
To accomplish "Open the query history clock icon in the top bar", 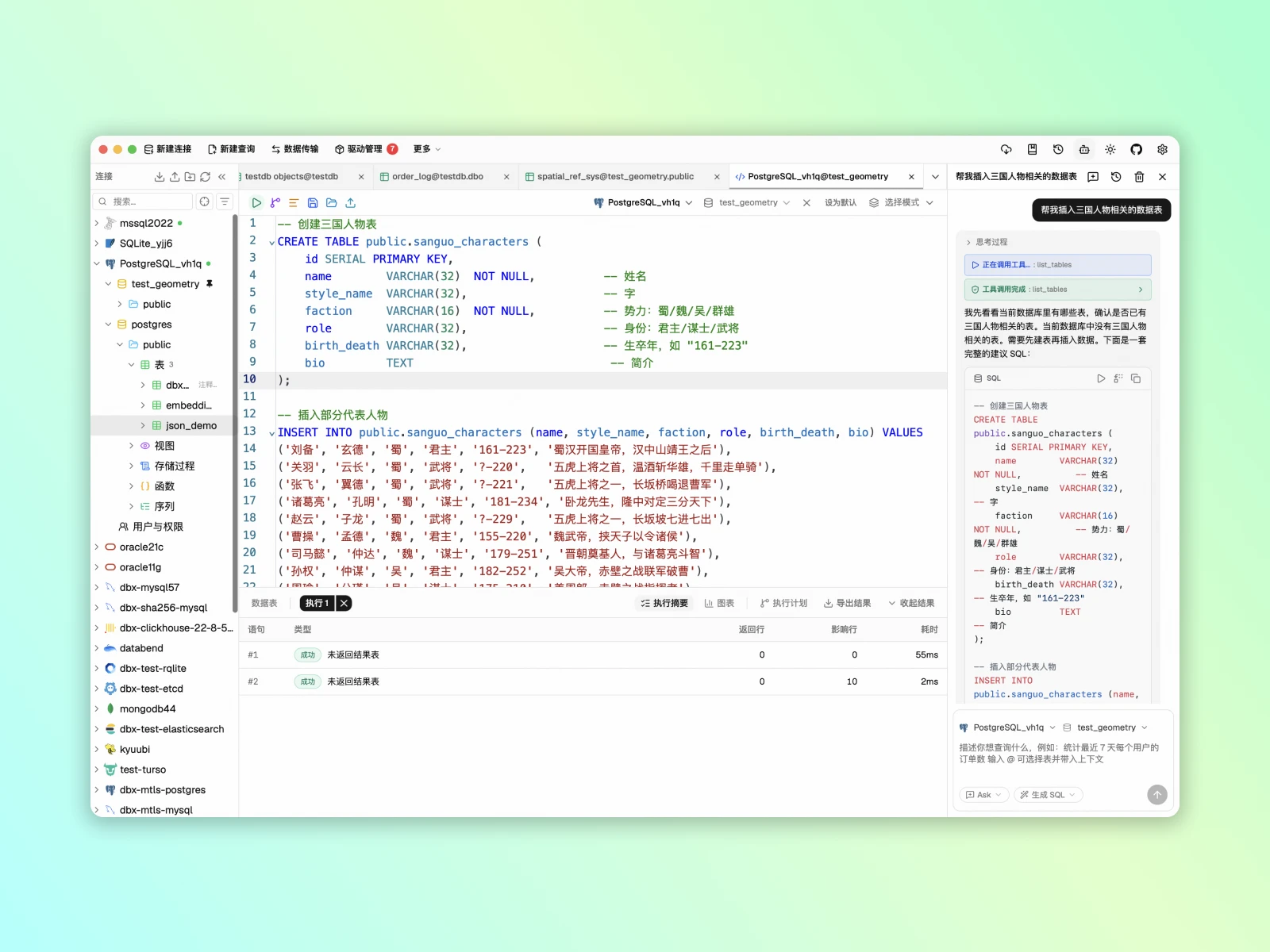I will pos(1058,149).
